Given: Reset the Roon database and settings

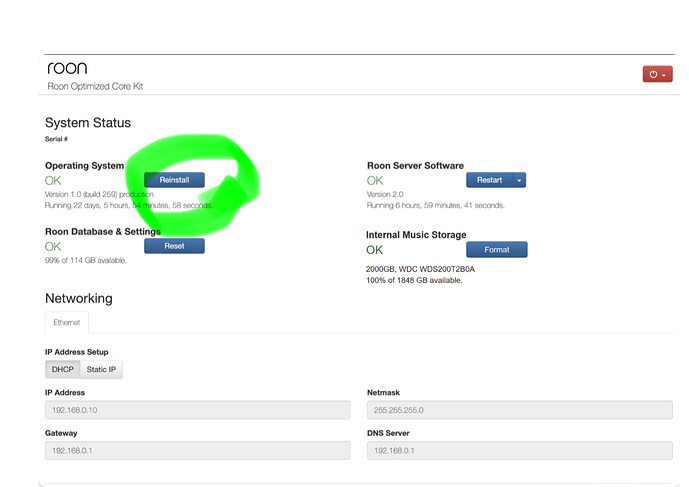Looking at the screenshot, I should point(174,246).
